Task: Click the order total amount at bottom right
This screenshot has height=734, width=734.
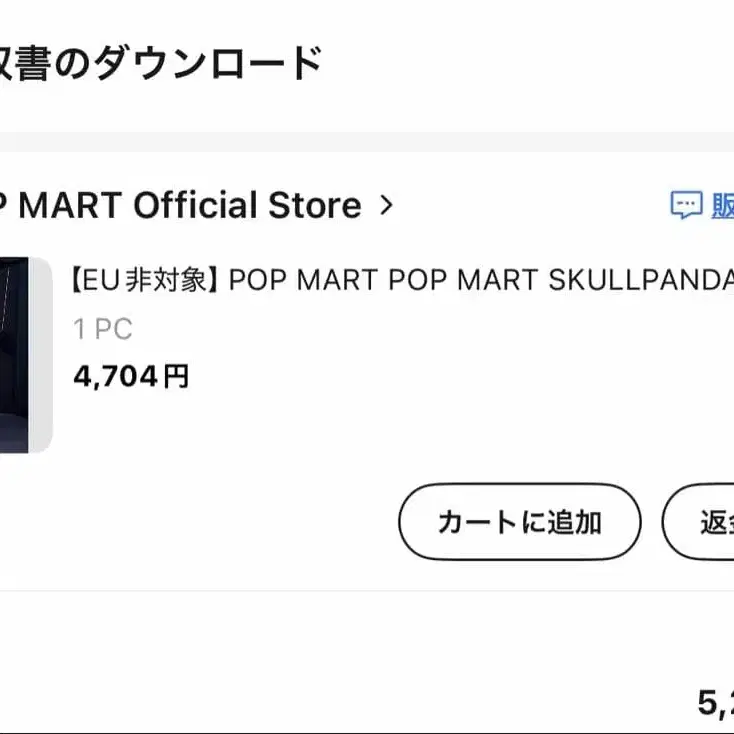Action: point(714,703)
